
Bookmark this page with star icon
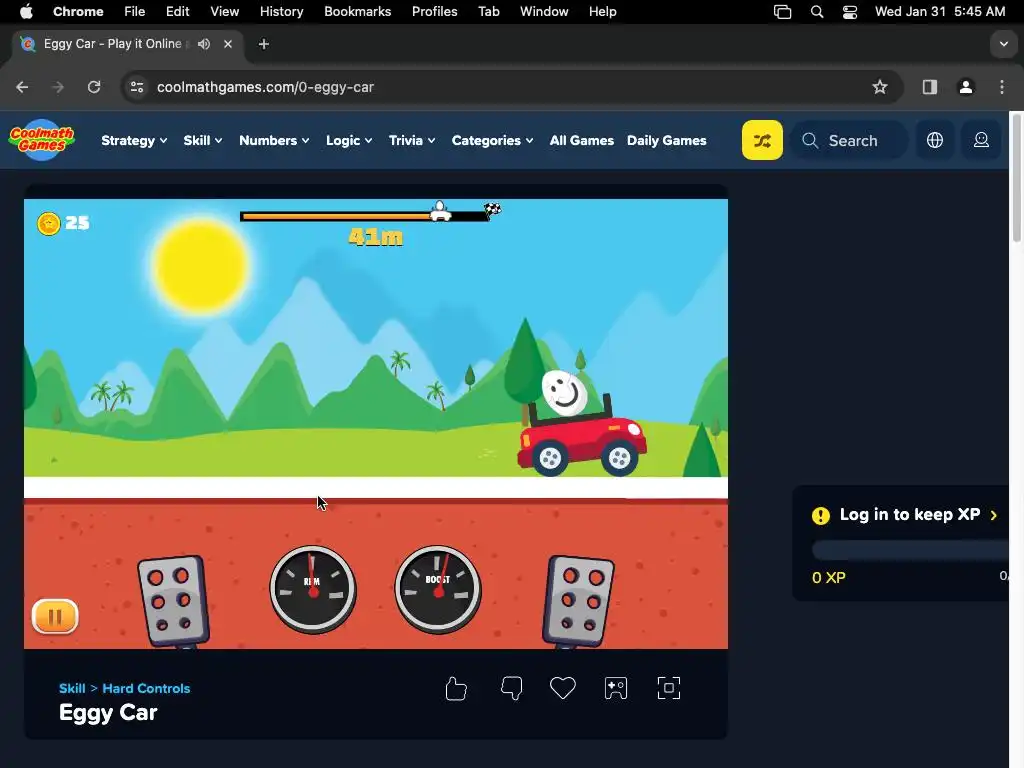(x=880, y=87)
